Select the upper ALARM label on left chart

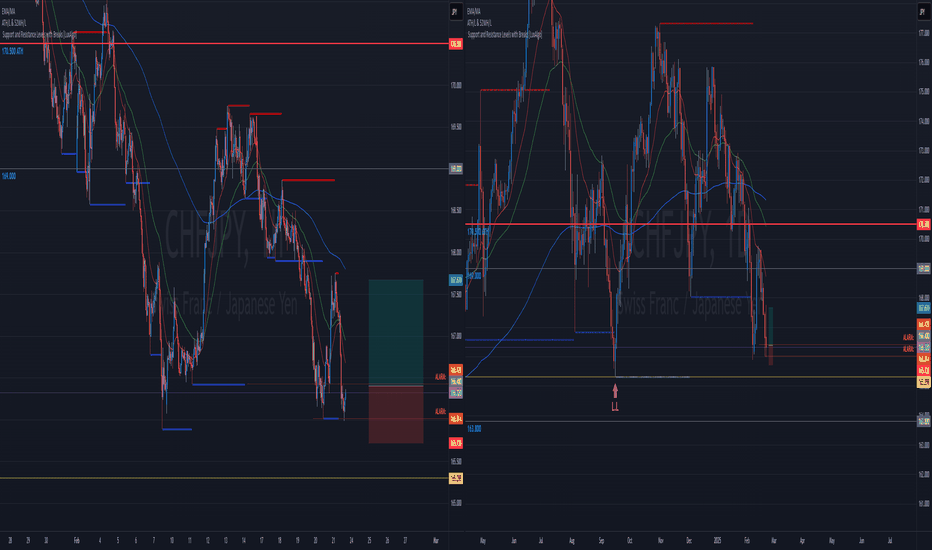(x=440, y=377)
